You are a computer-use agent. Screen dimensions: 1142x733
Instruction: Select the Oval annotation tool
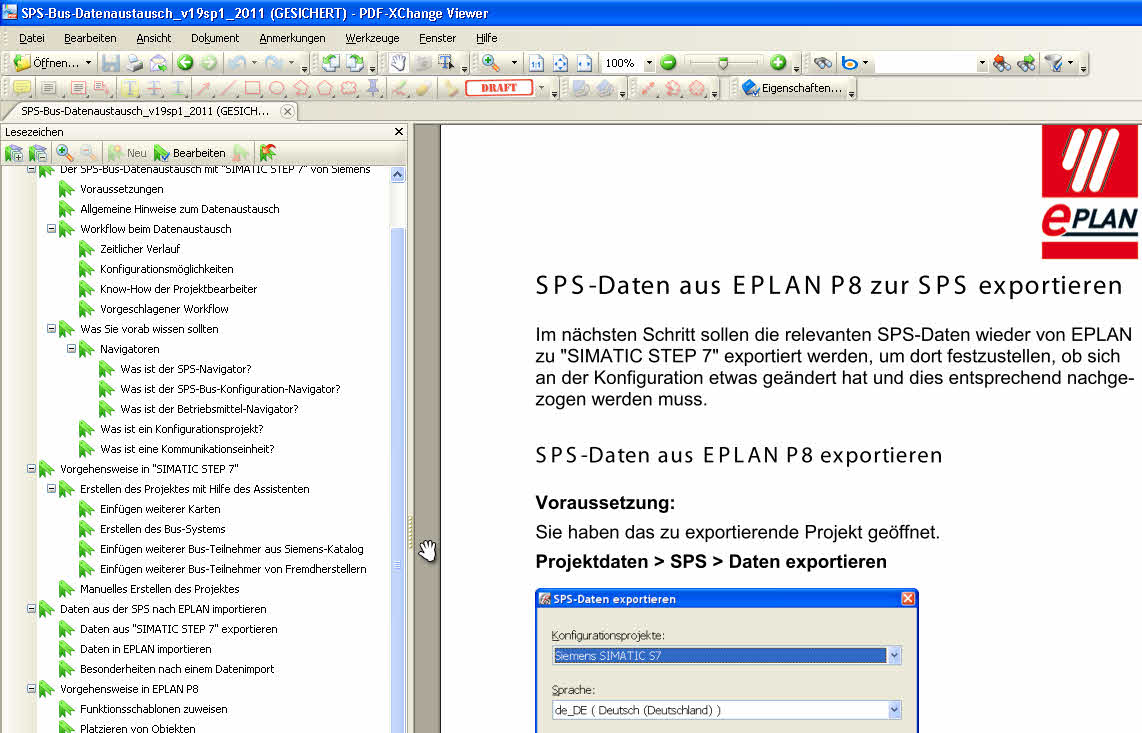click(x=277, y=88)
